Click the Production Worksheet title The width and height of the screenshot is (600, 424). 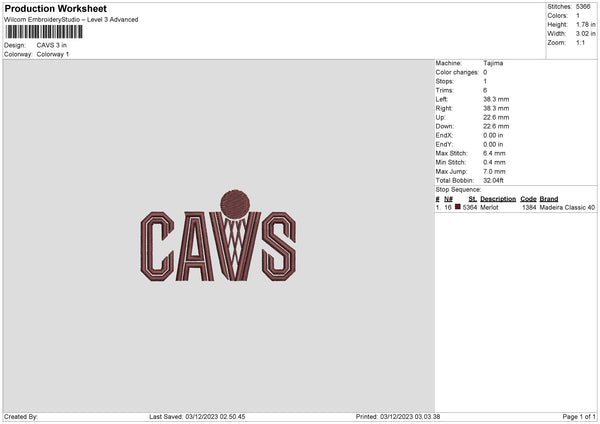click(55, 8)
